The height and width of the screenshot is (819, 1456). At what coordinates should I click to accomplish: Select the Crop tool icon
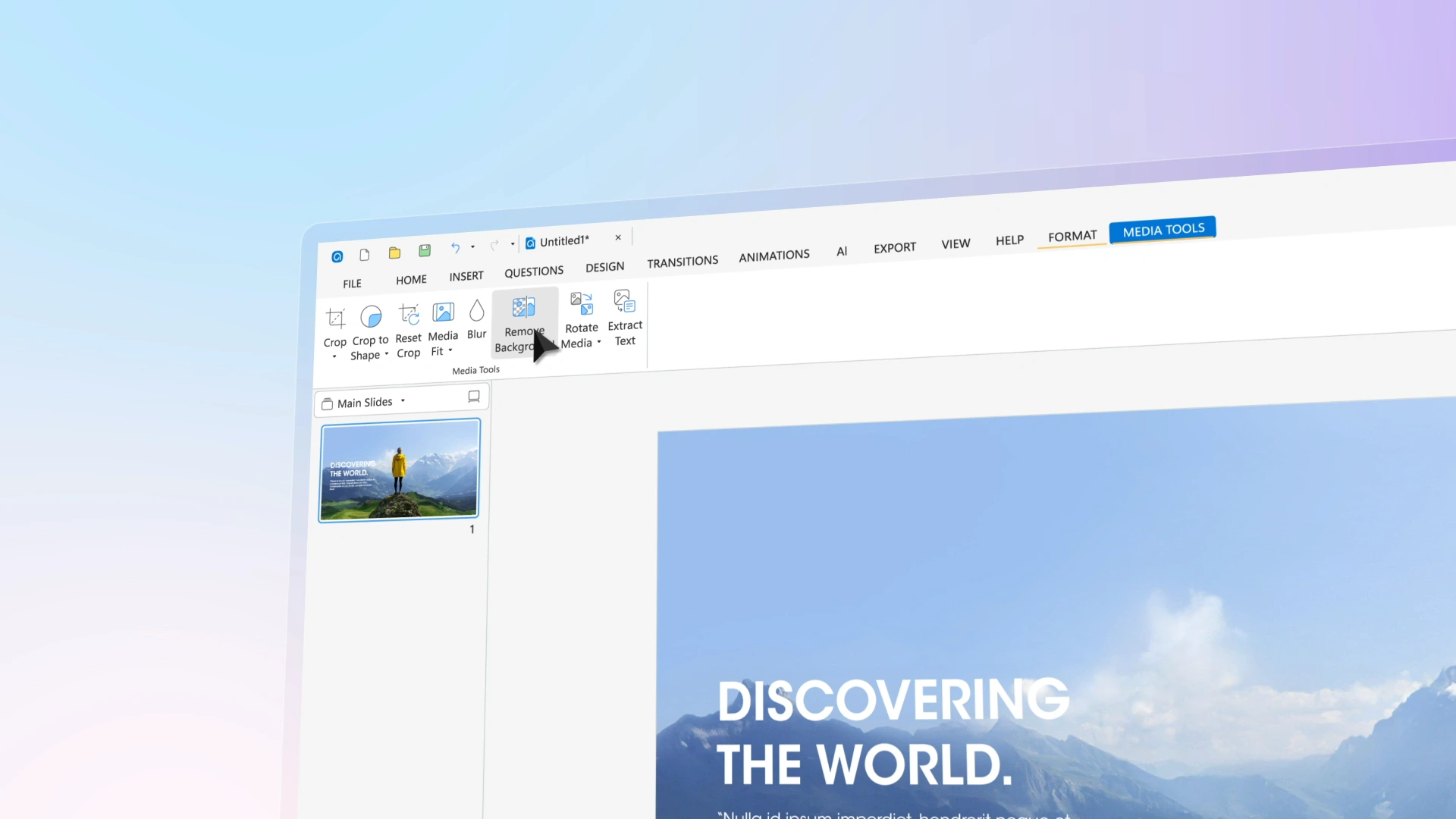[x=335, y=318]
